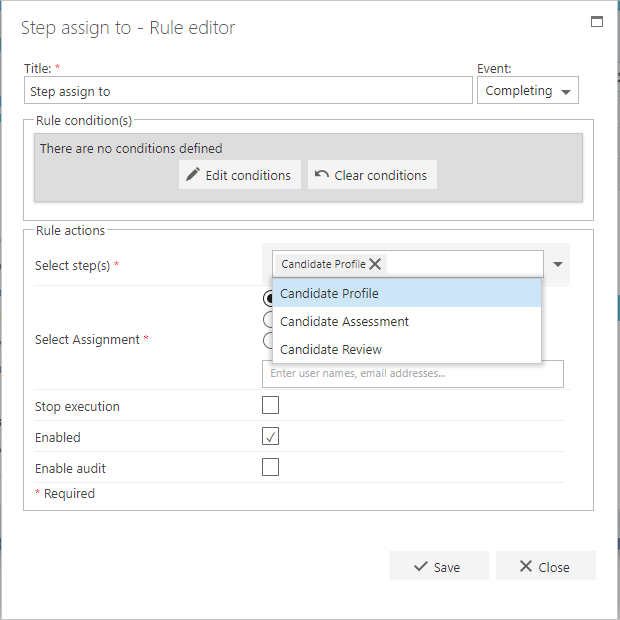The height and width of the screenshot is (620, 620).
Task: Click the 'Rule condition(s)' group label
Action: [x=84, y=121]
